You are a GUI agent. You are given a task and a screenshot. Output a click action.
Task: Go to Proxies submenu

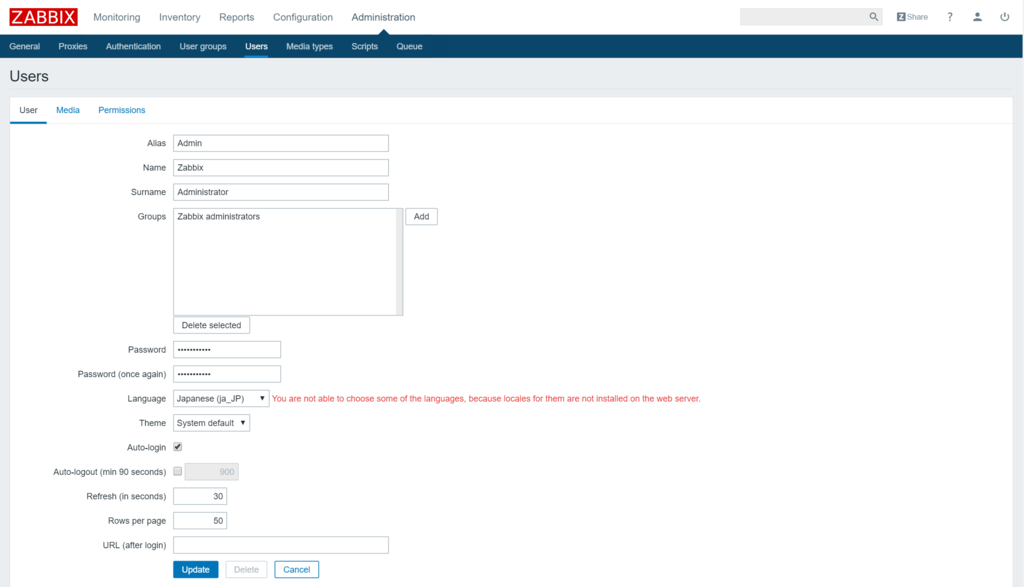(x=72, y=46)
